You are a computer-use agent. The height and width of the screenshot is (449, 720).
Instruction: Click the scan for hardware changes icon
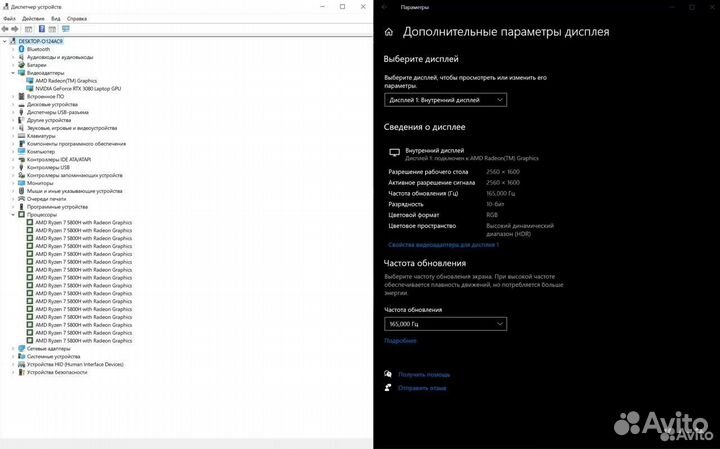click(x=66, y=29)
